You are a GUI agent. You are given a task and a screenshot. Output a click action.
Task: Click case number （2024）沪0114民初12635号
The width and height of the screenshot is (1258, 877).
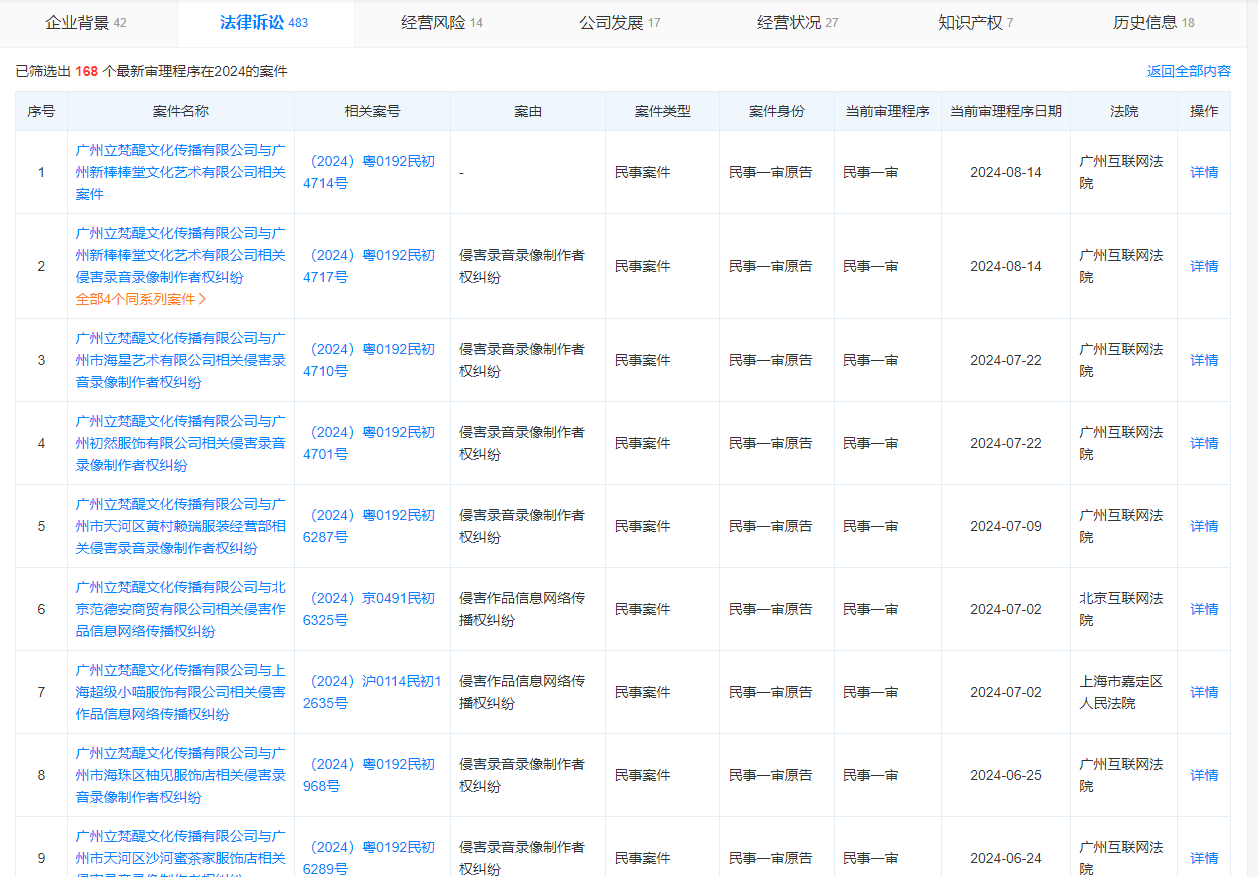[371, 692]
